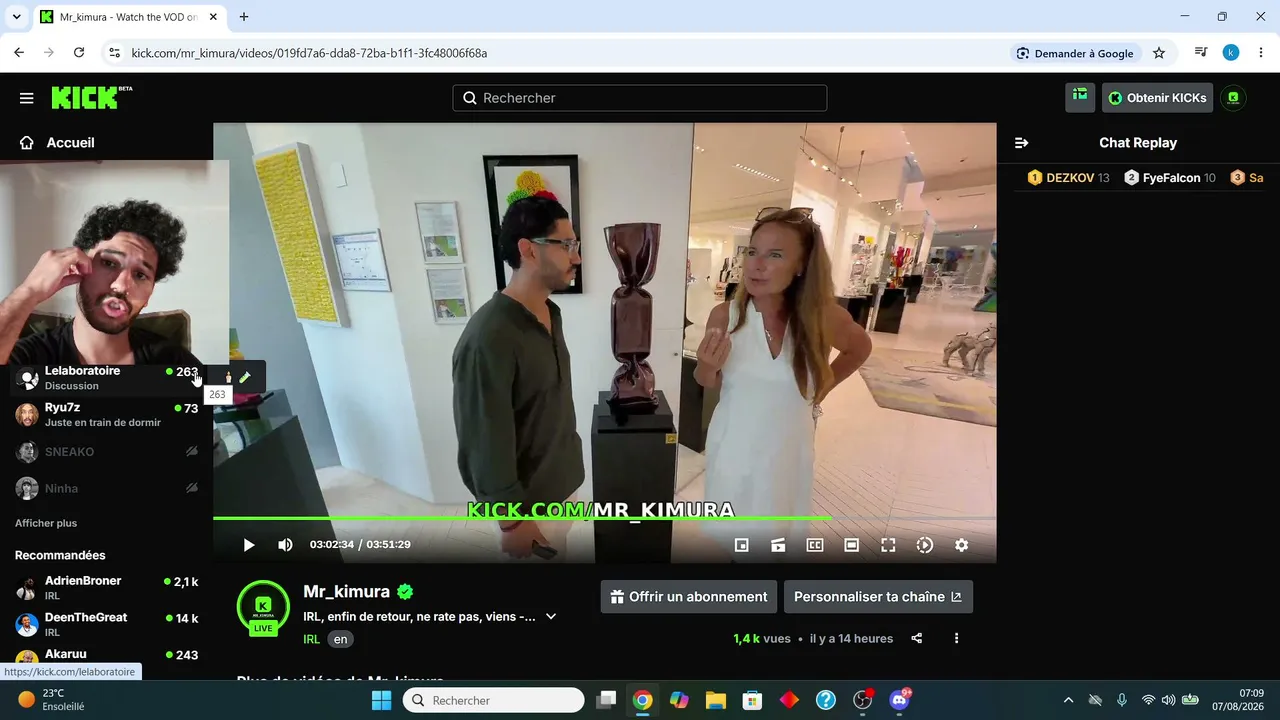Image resolution: width=1280 pixels, height=720 pixels.
Task: Share the video via share icon
Action: [917, 638]
